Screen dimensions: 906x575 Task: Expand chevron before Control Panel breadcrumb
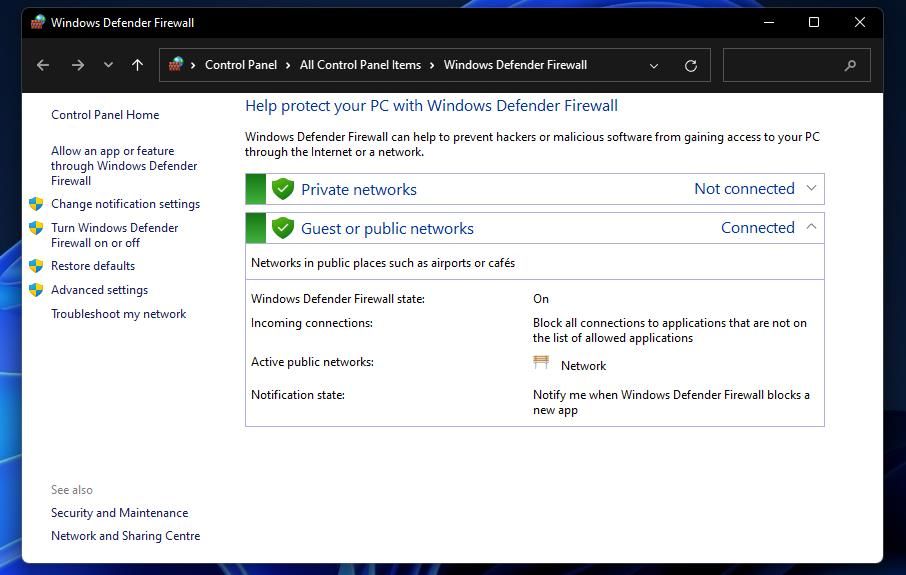click(x=193, y=65)
